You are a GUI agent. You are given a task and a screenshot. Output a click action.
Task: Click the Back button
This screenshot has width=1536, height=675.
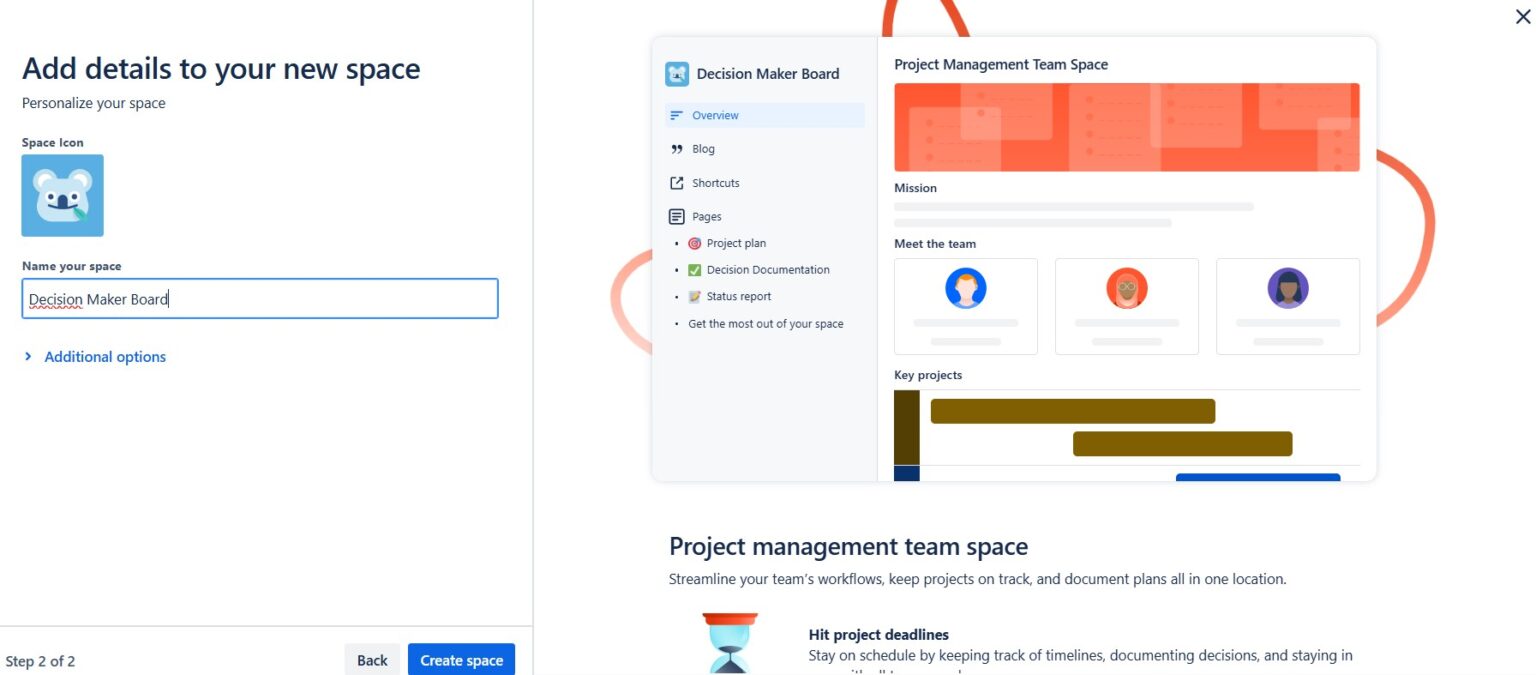372,660
